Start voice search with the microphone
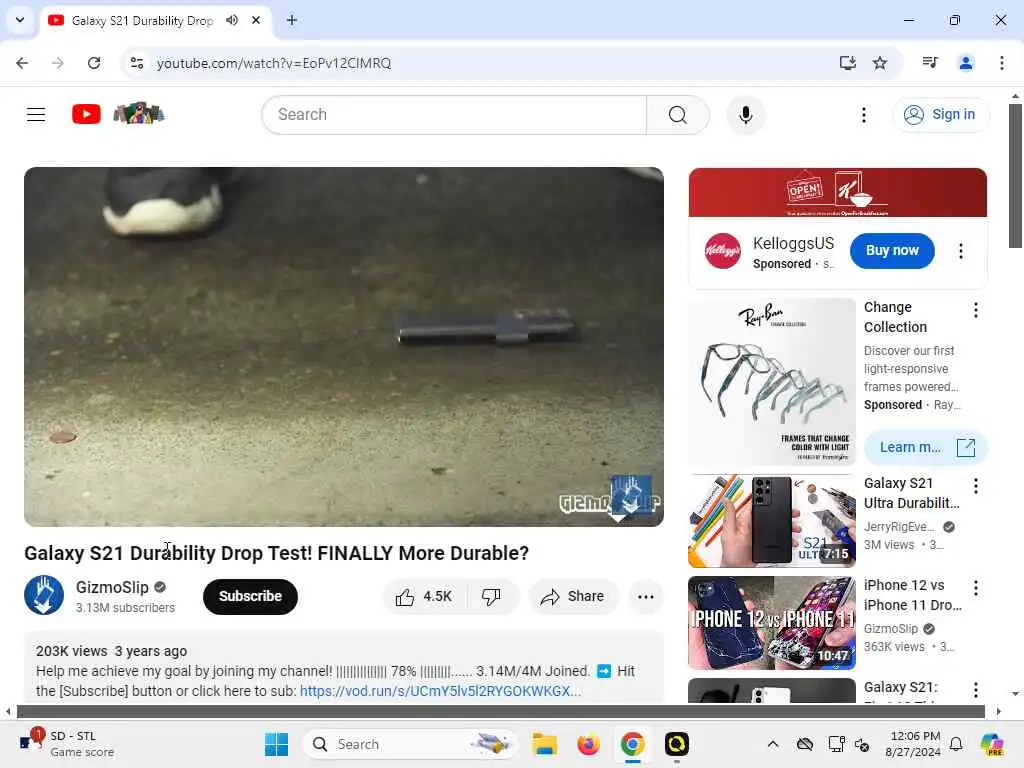 point(745,115)
